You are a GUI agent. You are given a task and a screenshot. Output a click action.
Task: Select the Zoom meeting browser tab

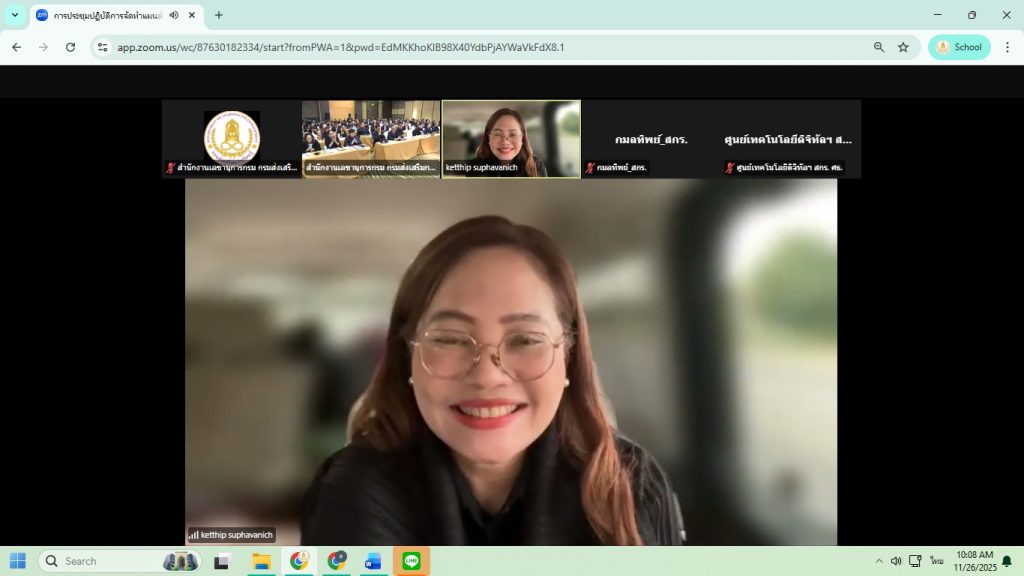point(100,15)
